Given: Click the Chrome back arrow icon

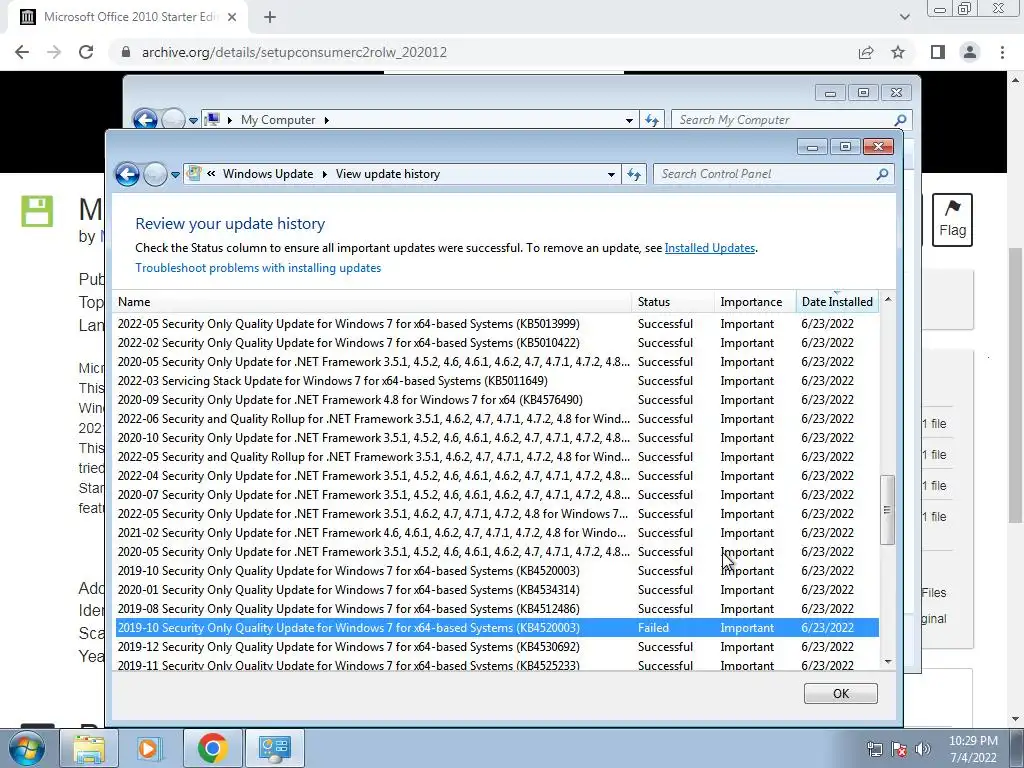Looking at the screenshot, I should [x=22, y=52].
